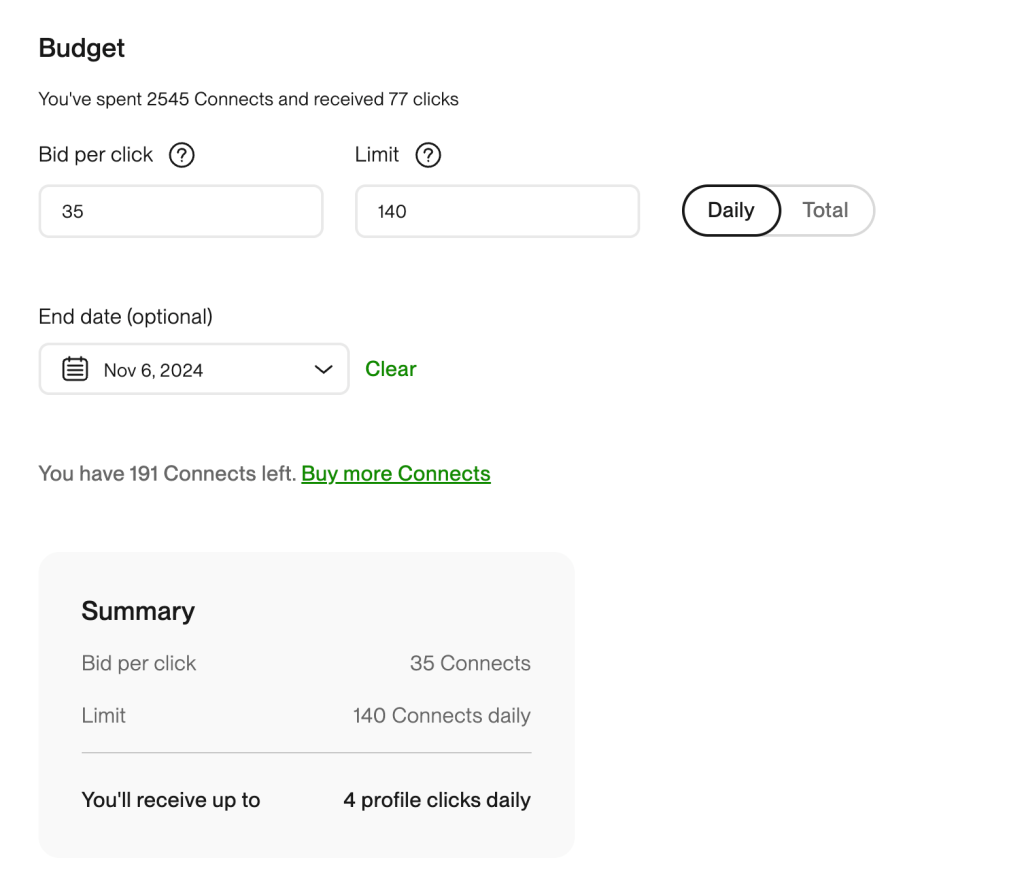
Task: Select the Daily budget option
Action: pyautogui.click(x=731, y=210)
